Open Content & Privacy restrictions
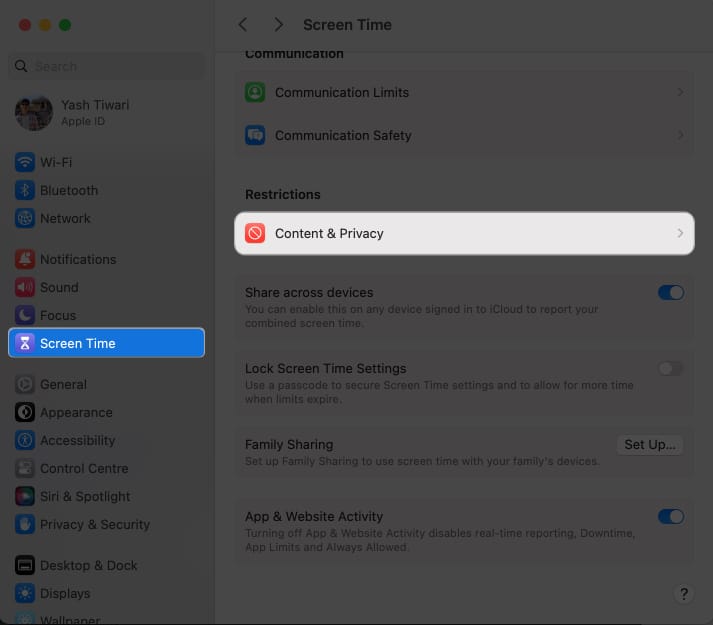Viewport: 713px width, 625px height. tap(464, 233)
